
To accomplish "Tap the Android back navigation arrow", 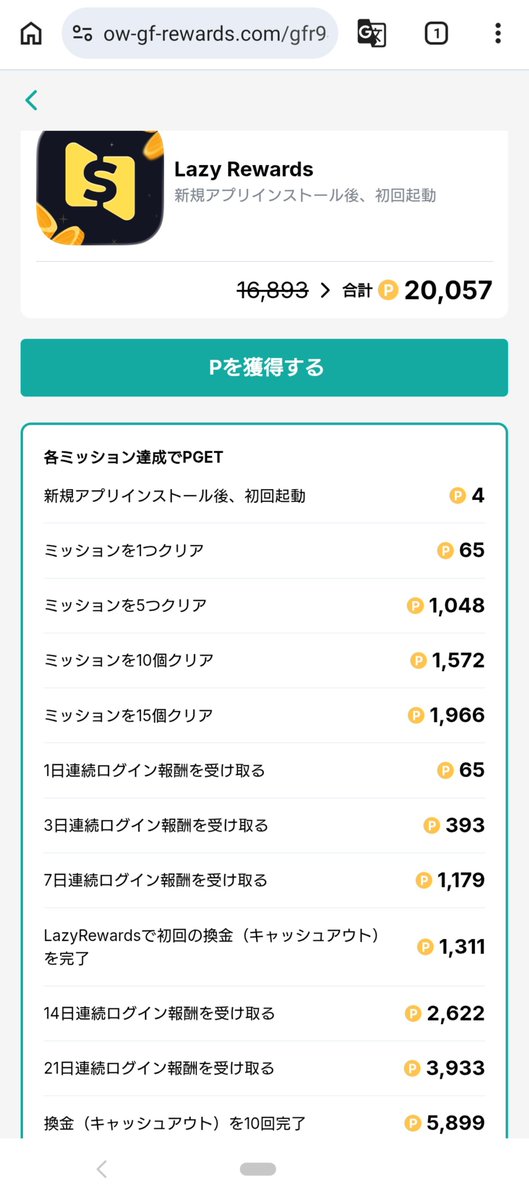I will click(102, 1169).
